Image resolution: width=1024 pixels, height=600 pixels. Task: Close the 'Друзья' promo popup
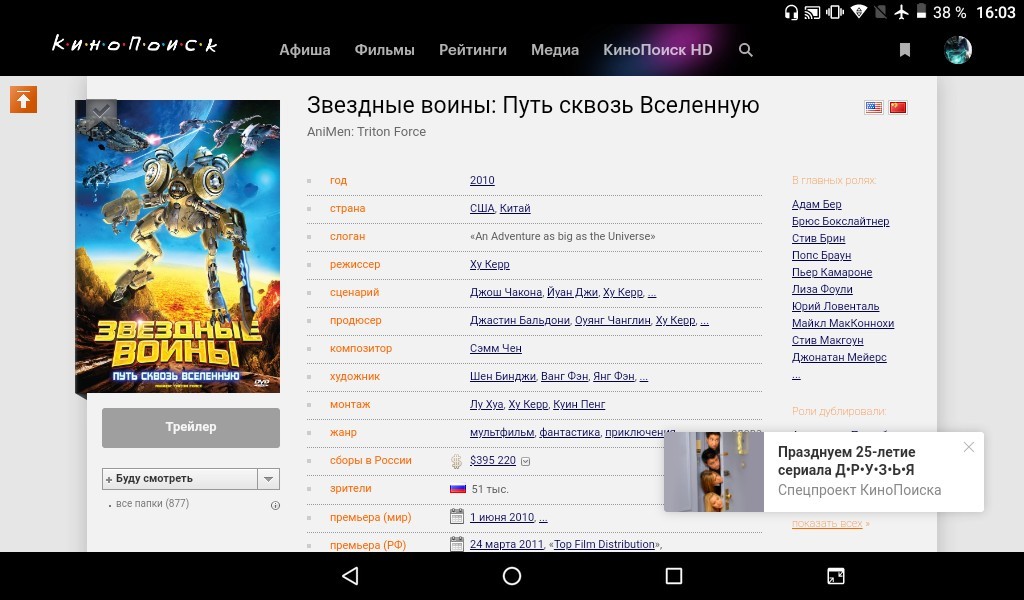[x=968, y=447]
